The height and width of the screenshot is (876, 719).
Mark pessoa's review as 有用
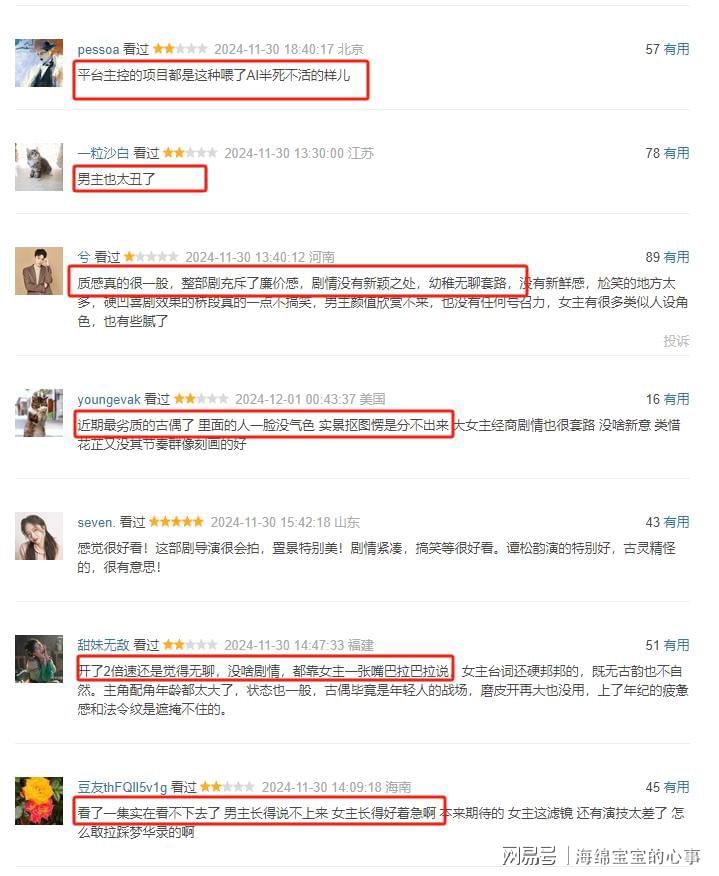coord(677,49)
